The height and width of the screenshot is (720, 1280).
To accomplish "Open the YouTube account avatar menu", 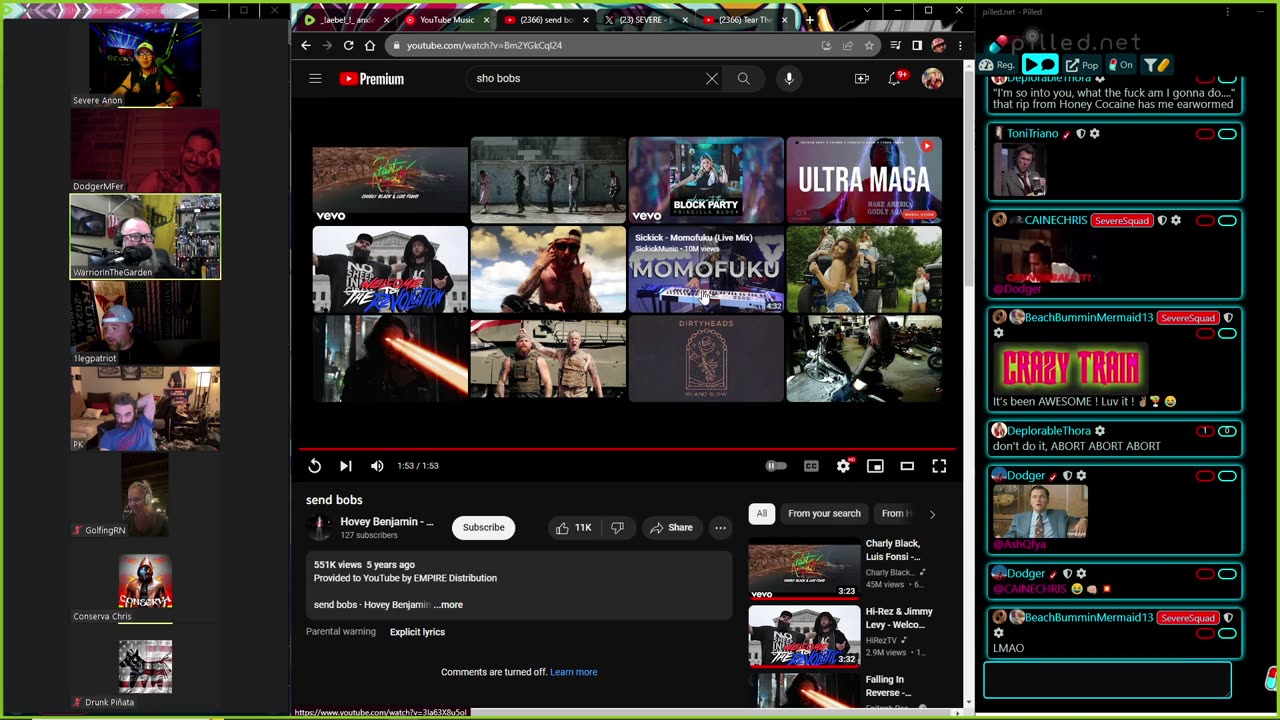I will 932,78.
